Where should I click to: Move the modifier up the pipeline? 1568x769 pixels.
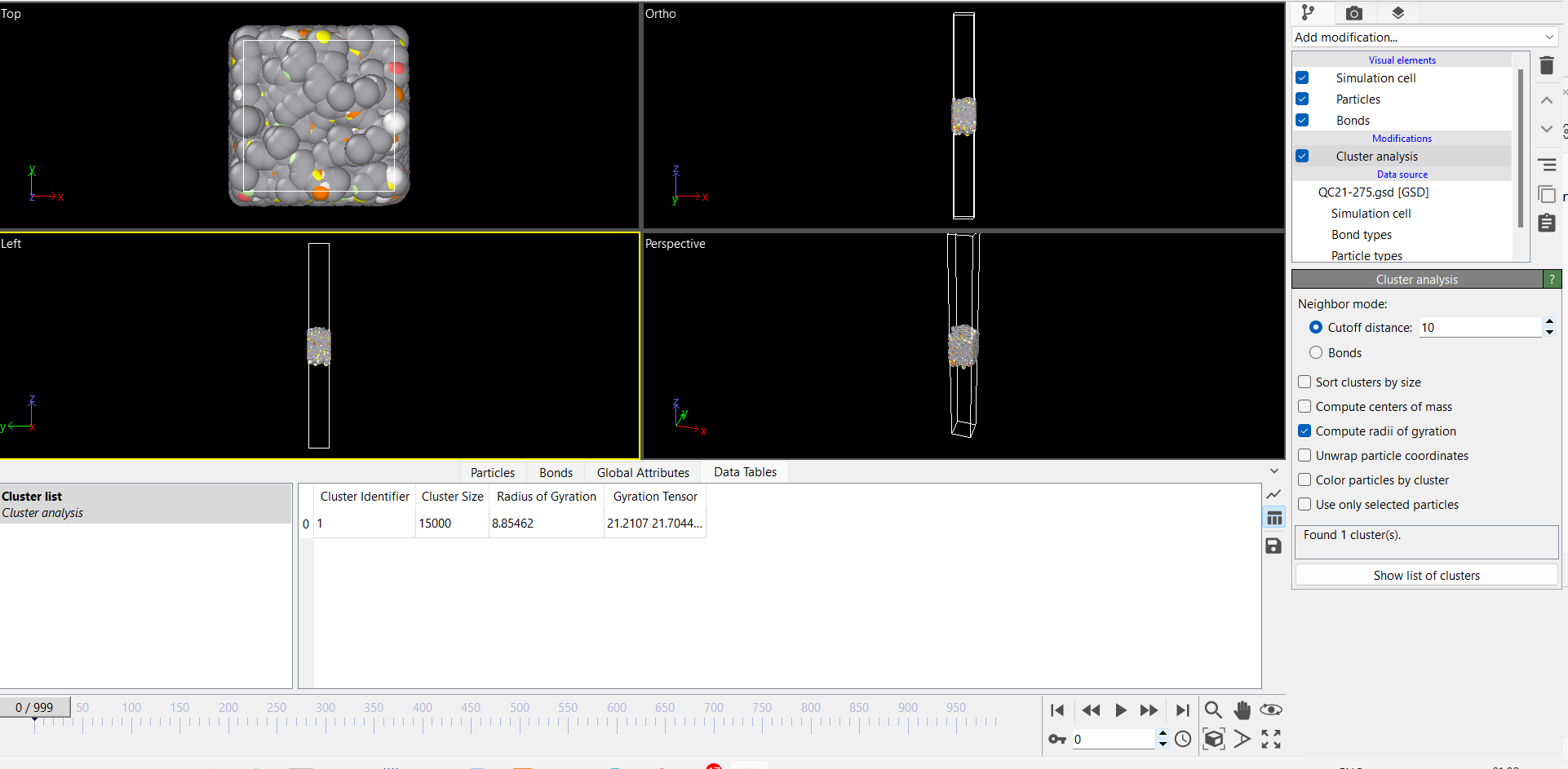(x=1546, y=99)
